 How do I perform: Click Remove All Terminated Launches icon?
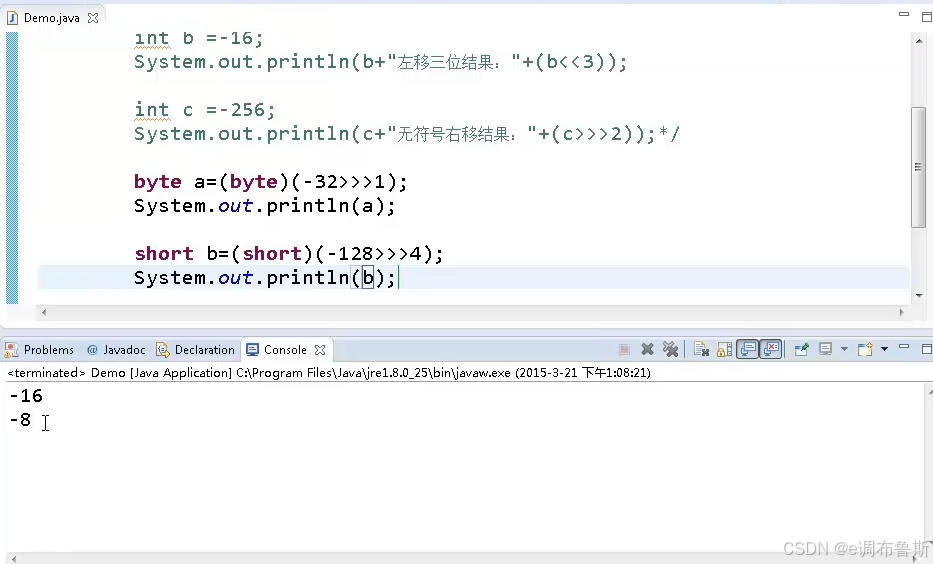point(671,350)
